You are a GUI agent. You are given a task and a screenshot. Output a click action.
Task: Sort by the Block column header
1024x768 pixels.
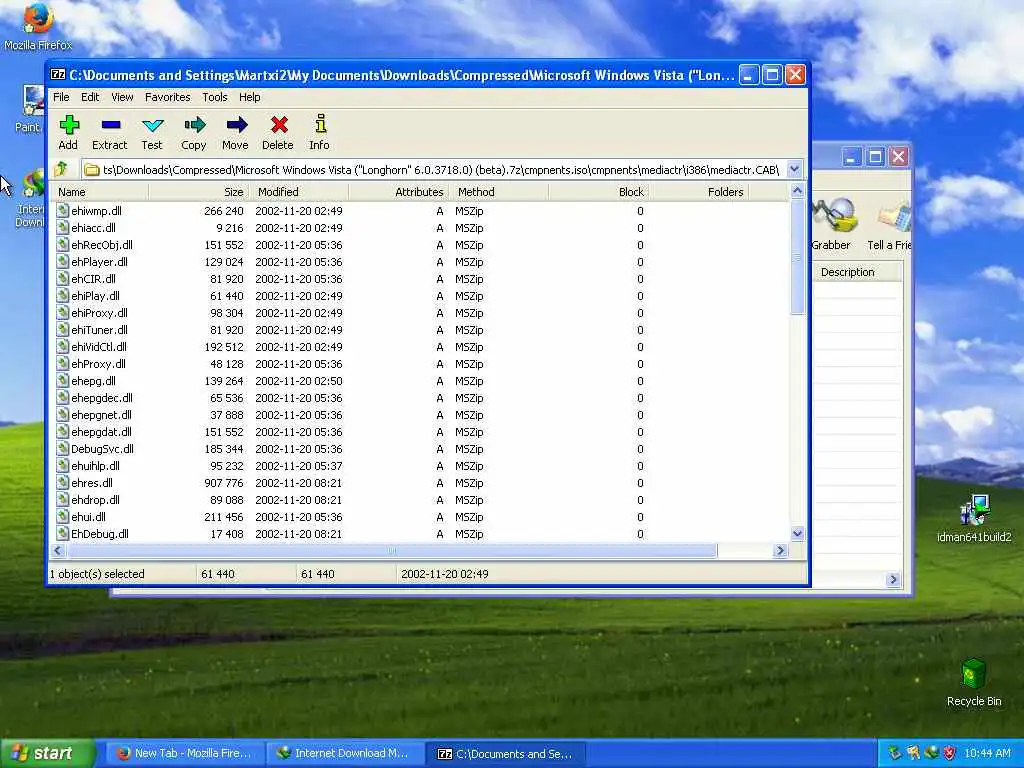coord(598,192)
